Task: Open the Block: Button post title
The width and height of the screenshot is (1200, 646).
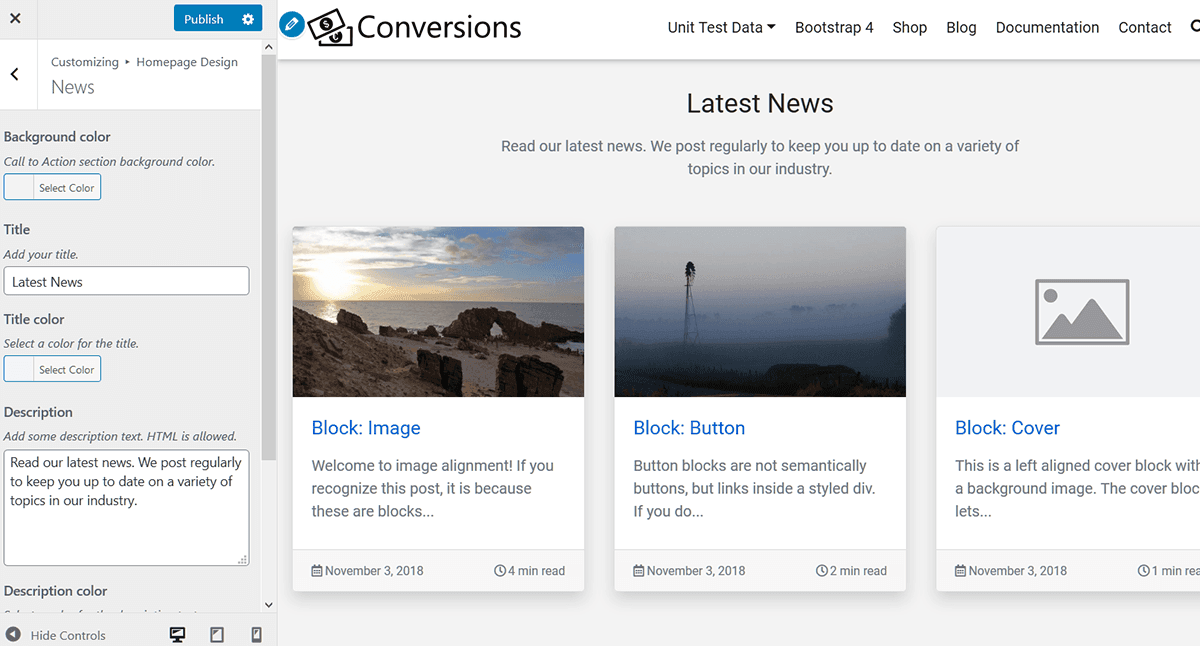Action: (x=689, y=428)
